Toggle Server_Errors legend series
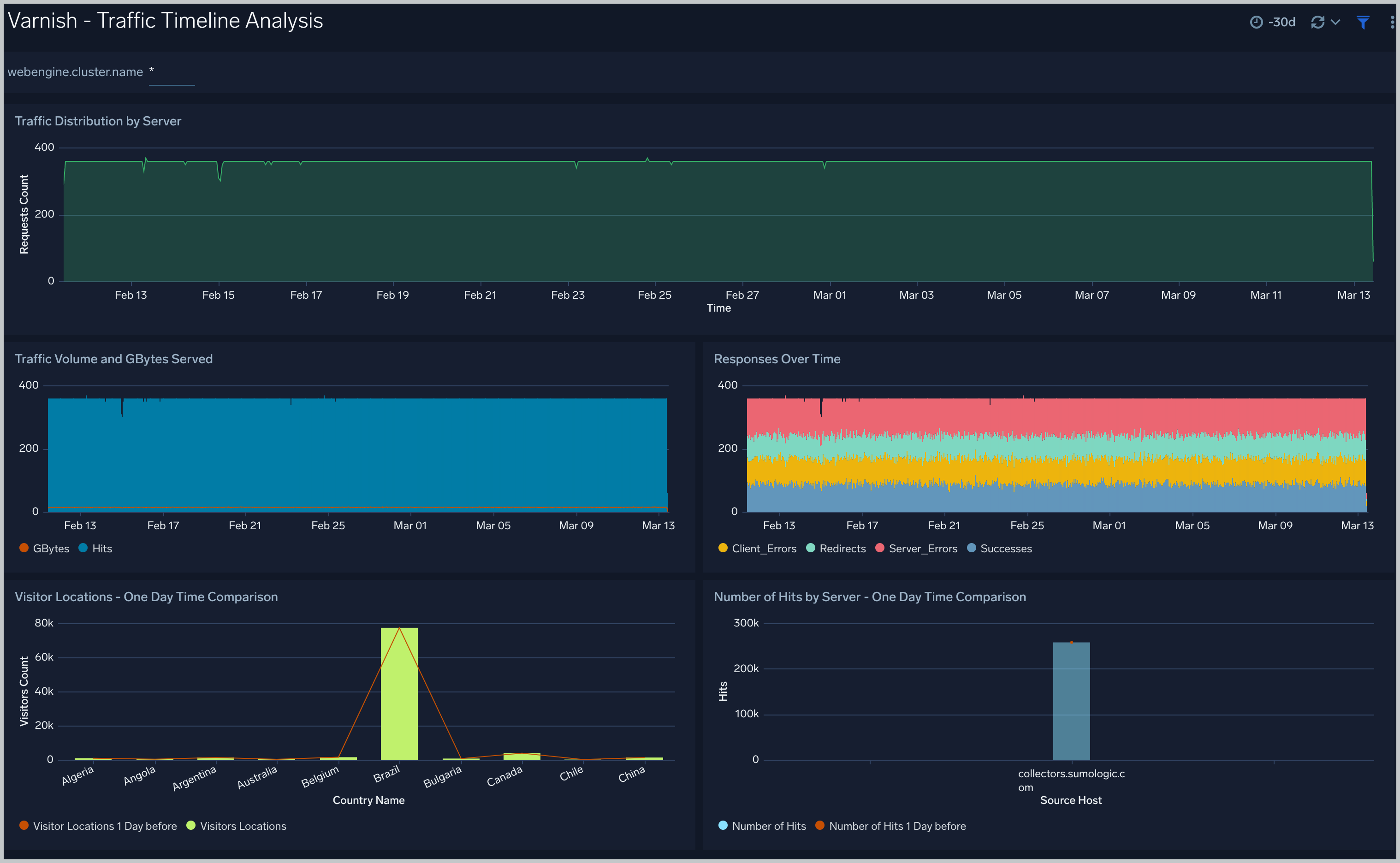1400x863 pixels. pos(916,549)
